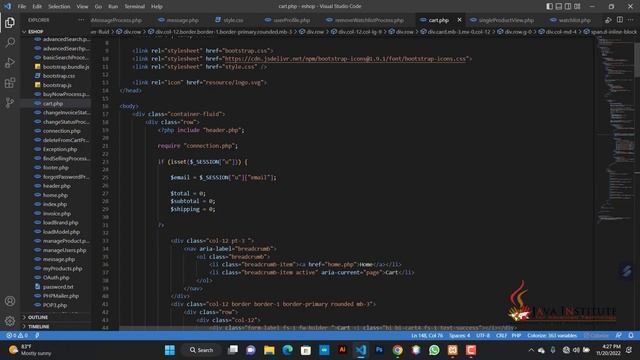
Task: Open Microsoft Edge from taskbar
Action: [x=287, y=350]
